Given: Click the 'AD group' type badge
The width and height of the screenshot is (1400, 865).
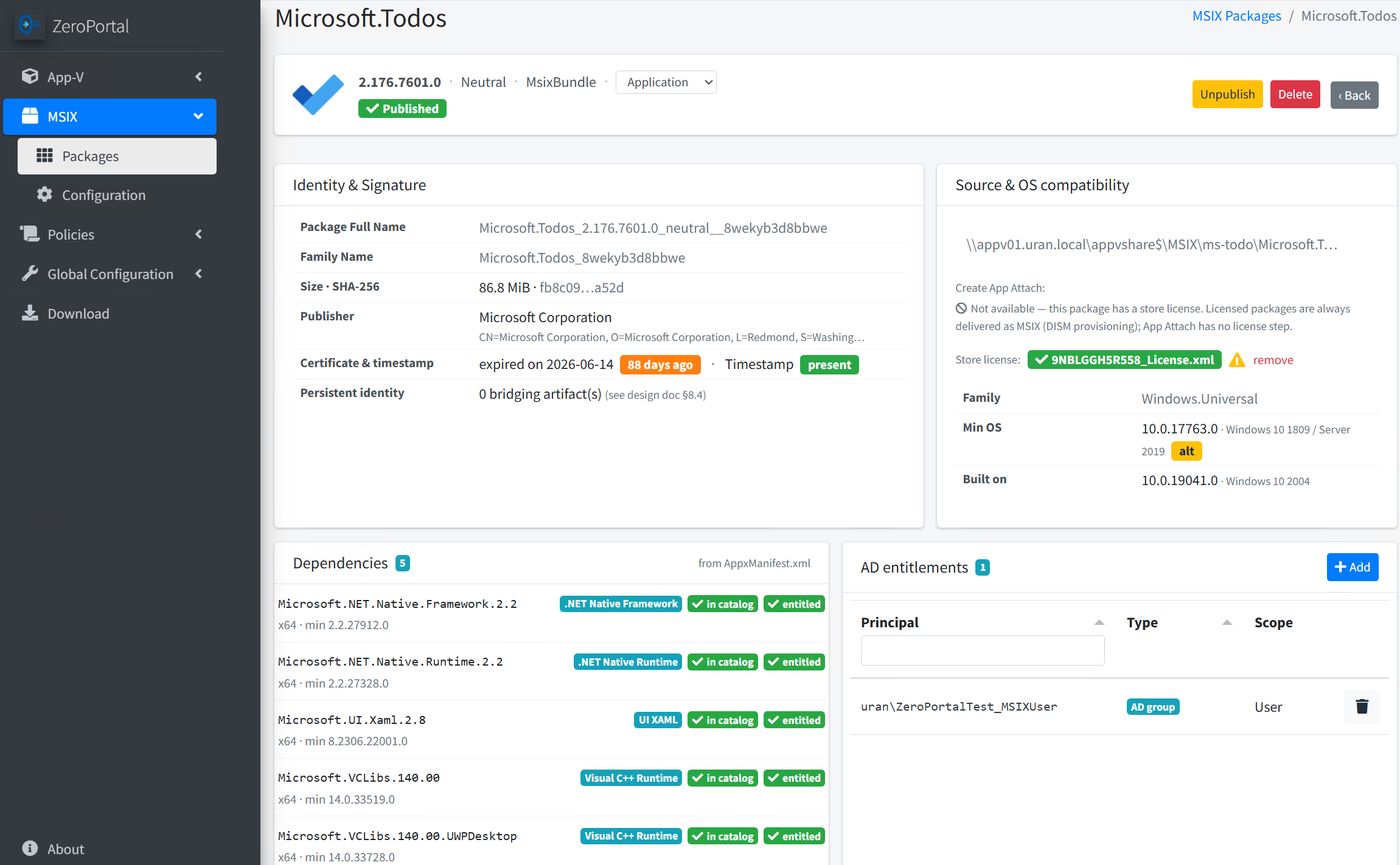Looking at the screenshot, I should coord(1153,706).
